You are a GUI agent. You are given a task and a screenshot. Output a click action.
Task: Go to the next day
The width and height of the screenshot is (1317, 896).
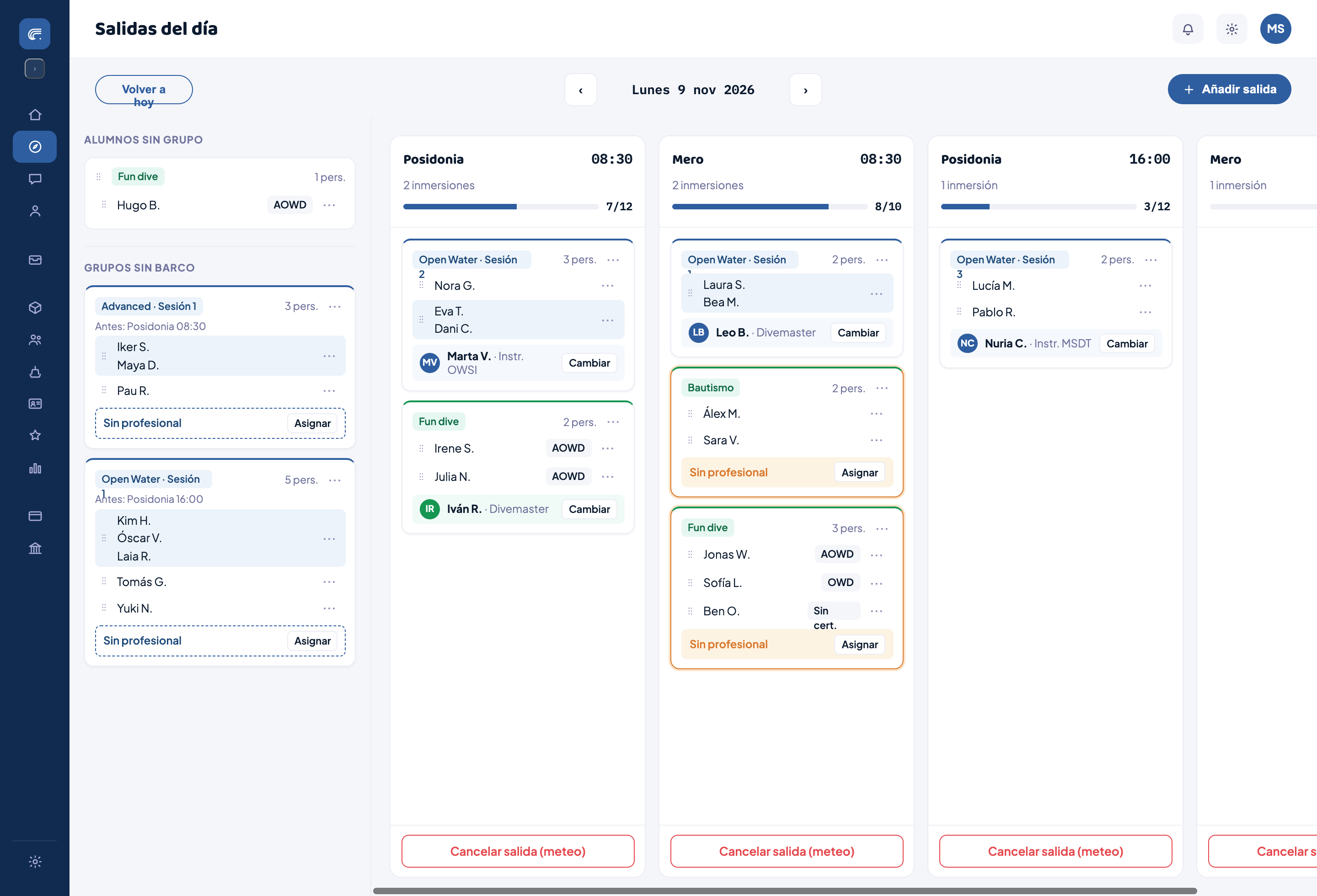805,90
